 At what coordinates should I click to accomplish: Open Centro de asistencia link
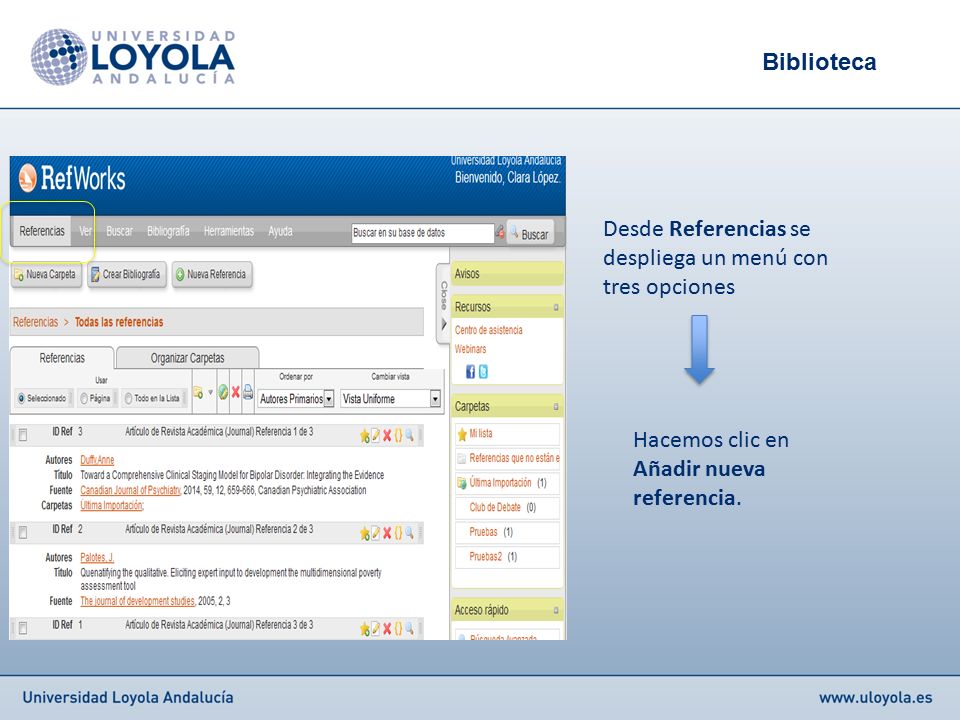pyautogui.click(x=489, y=330)
